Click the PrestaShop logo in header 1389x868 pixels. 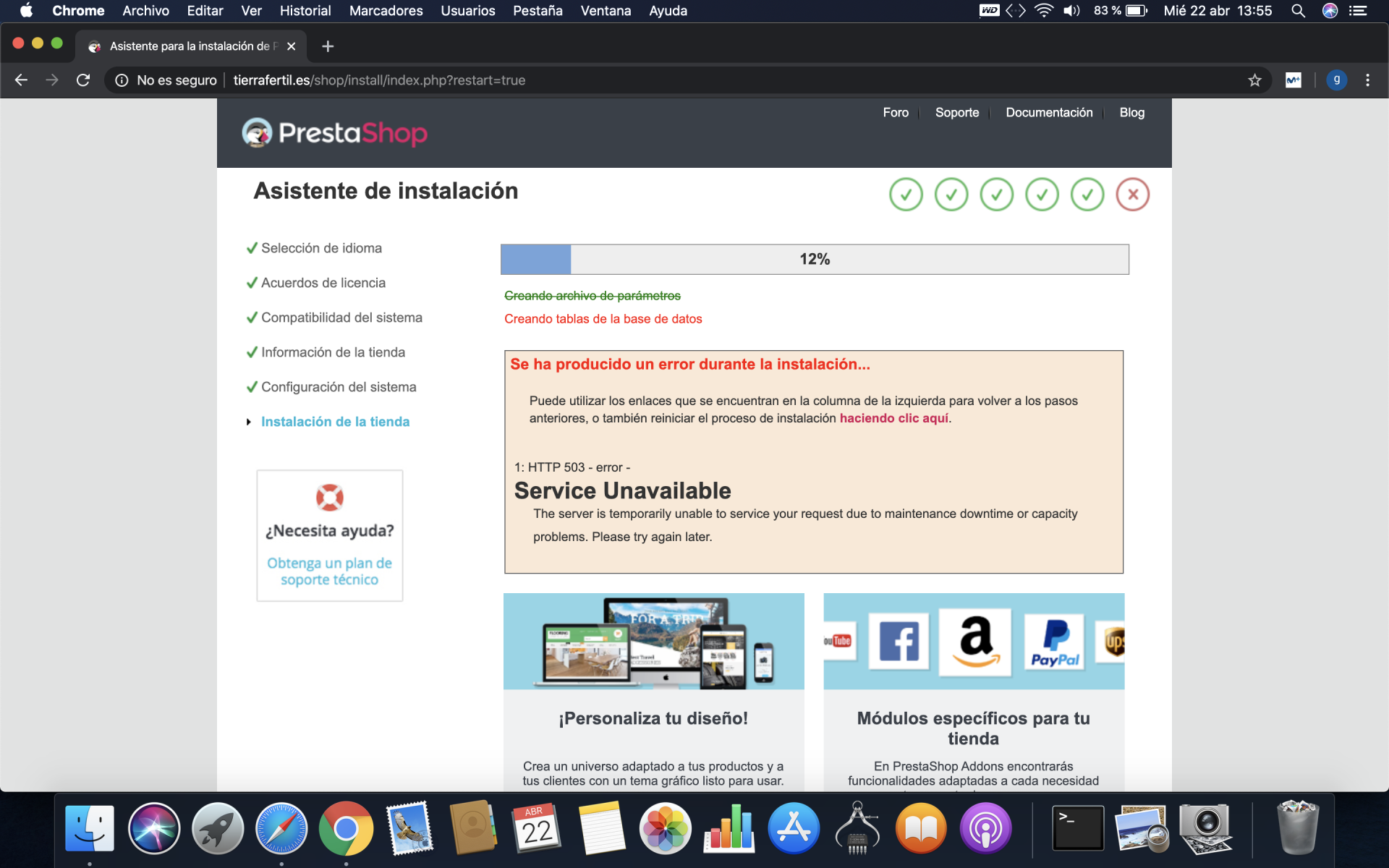coord(334,133)
